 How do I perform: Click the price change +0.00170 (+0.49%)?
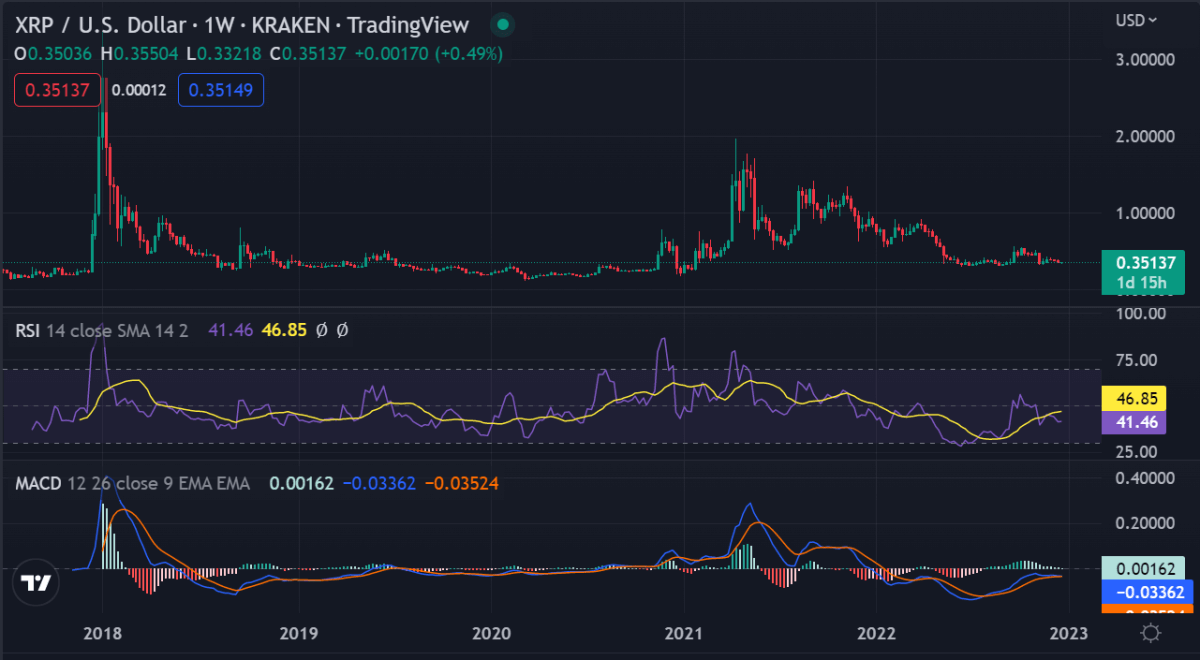click(x=427, y=54)
